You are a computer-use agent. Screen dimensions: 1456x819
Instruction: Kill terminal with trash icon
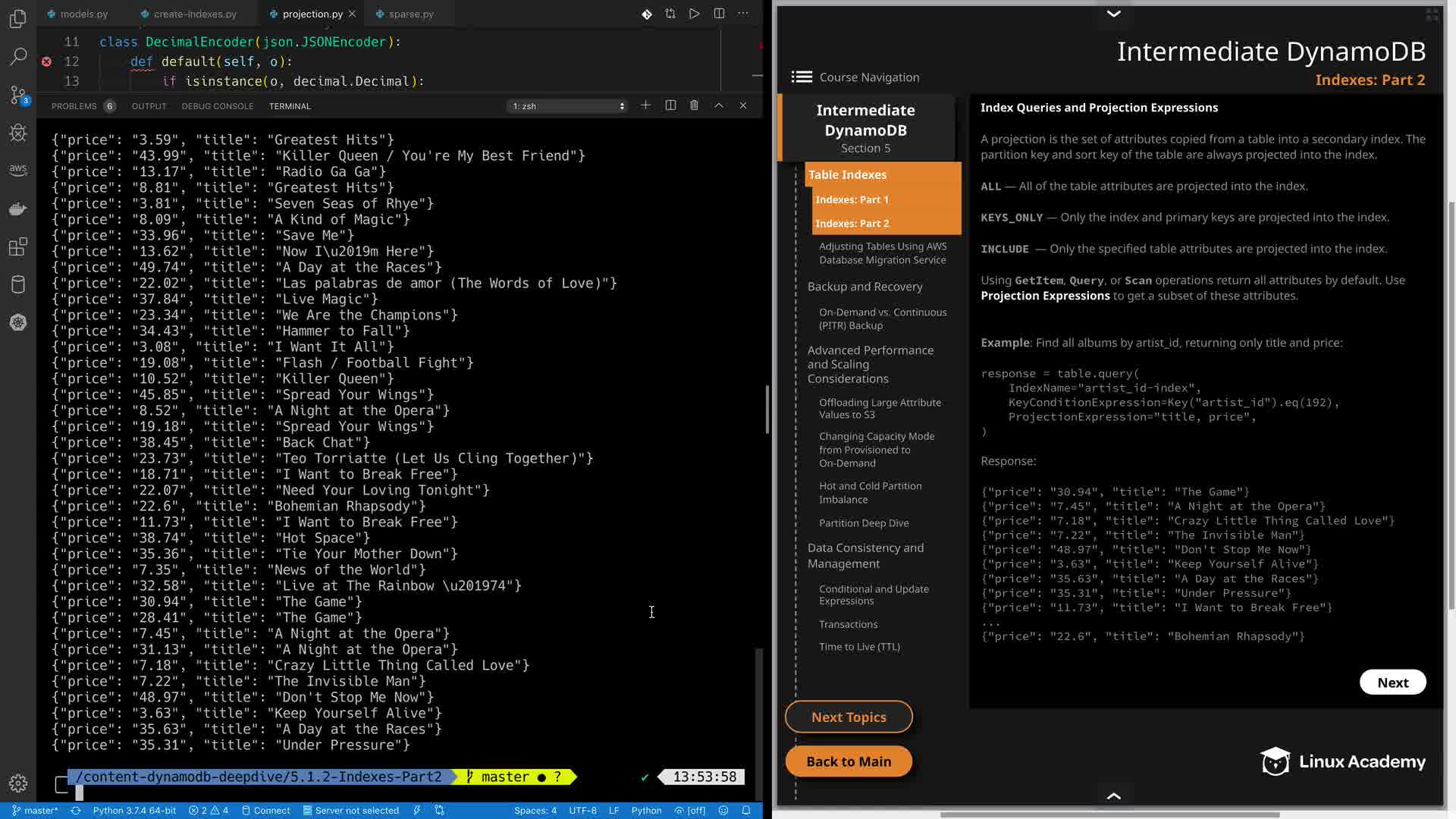coord(694,105)
